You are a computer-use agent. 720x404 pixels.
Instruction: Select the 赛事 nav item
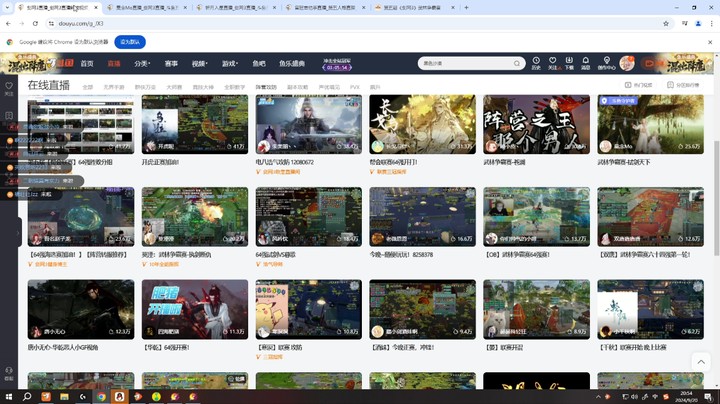tap(171, 63)
